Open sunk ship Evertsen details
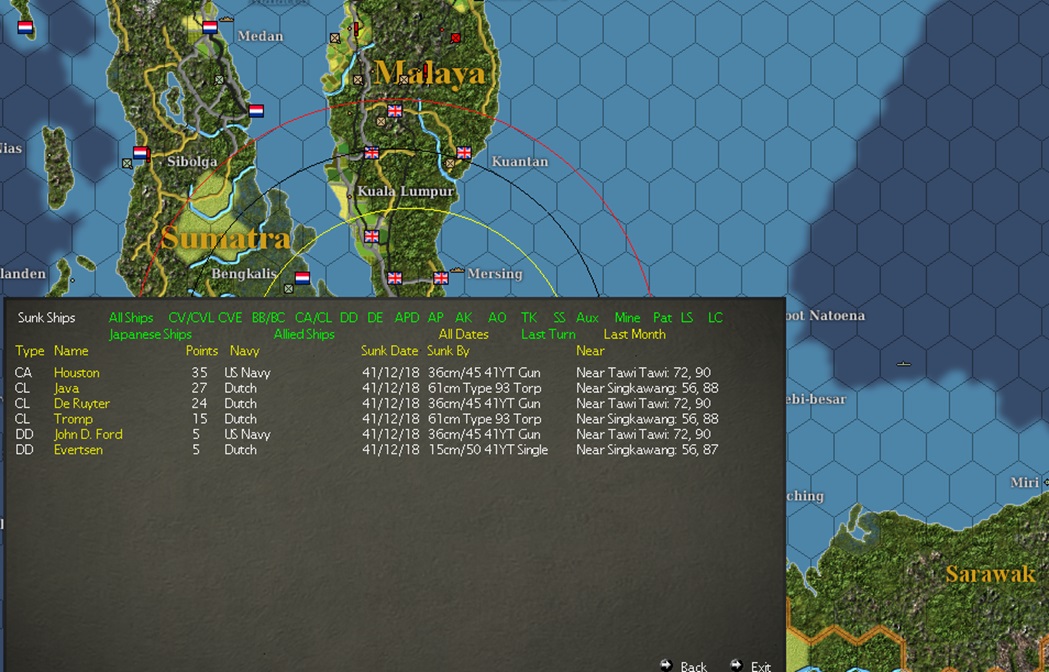This screenshot has height=672, width=1049. click(78, 450)
